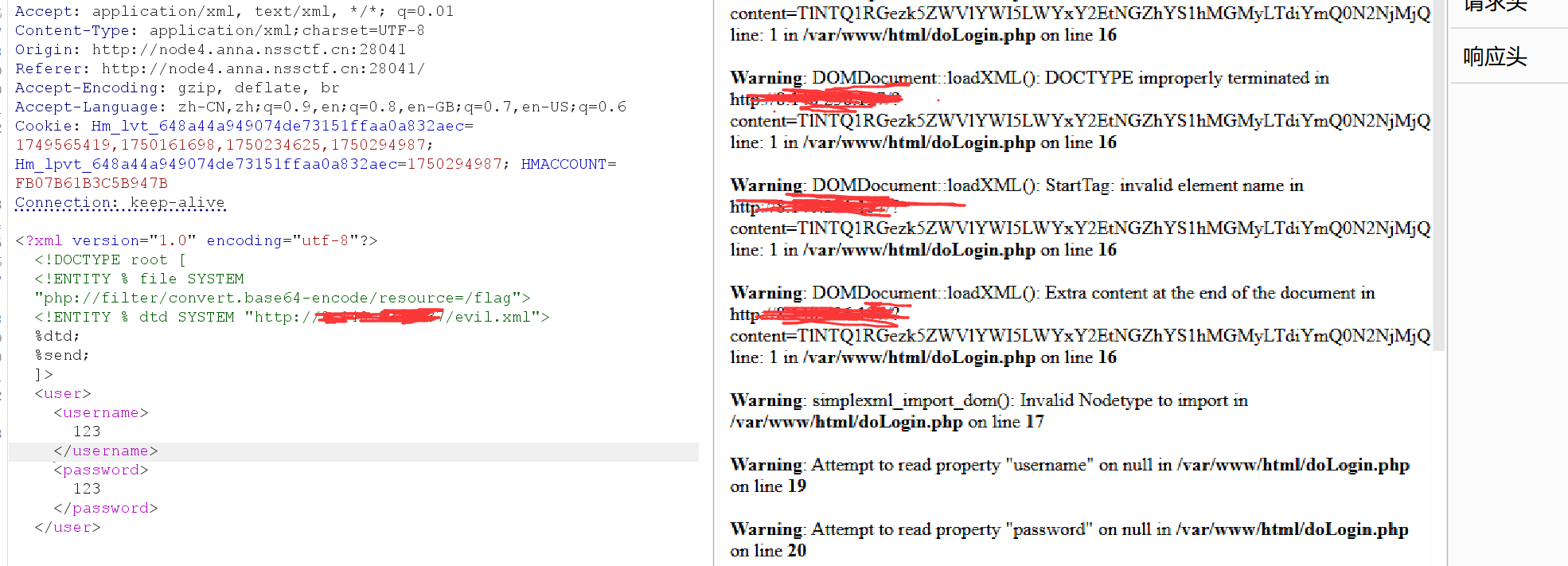Click the cookie timestamps line starting 1749565419
1568x566 pixels.
[224, 145]
